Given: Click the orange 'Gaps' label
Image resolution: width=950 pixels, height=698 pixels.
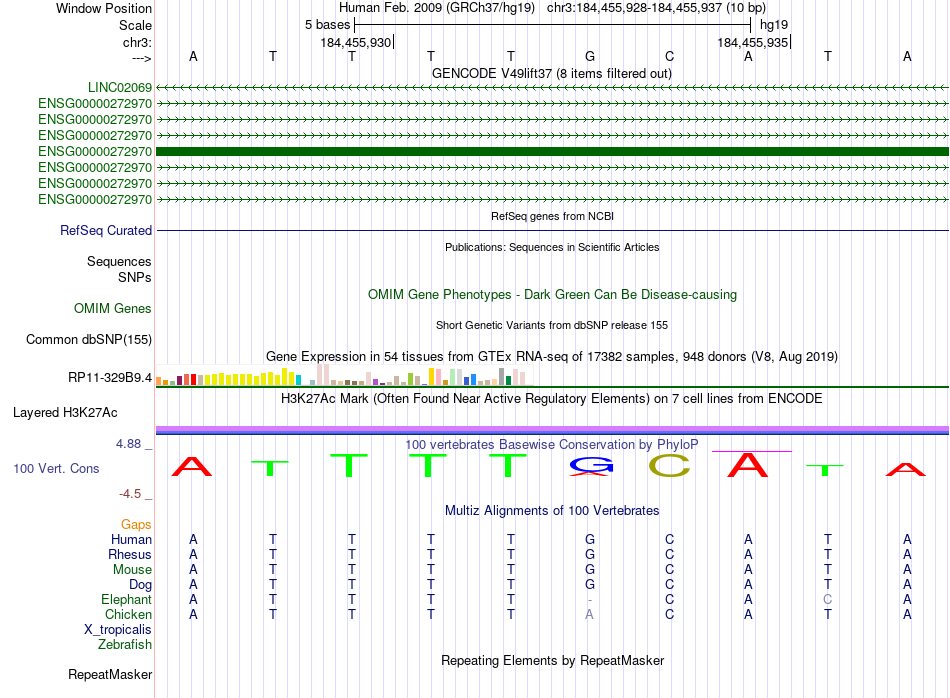Looking at the screenshot, I should point(136,525).
